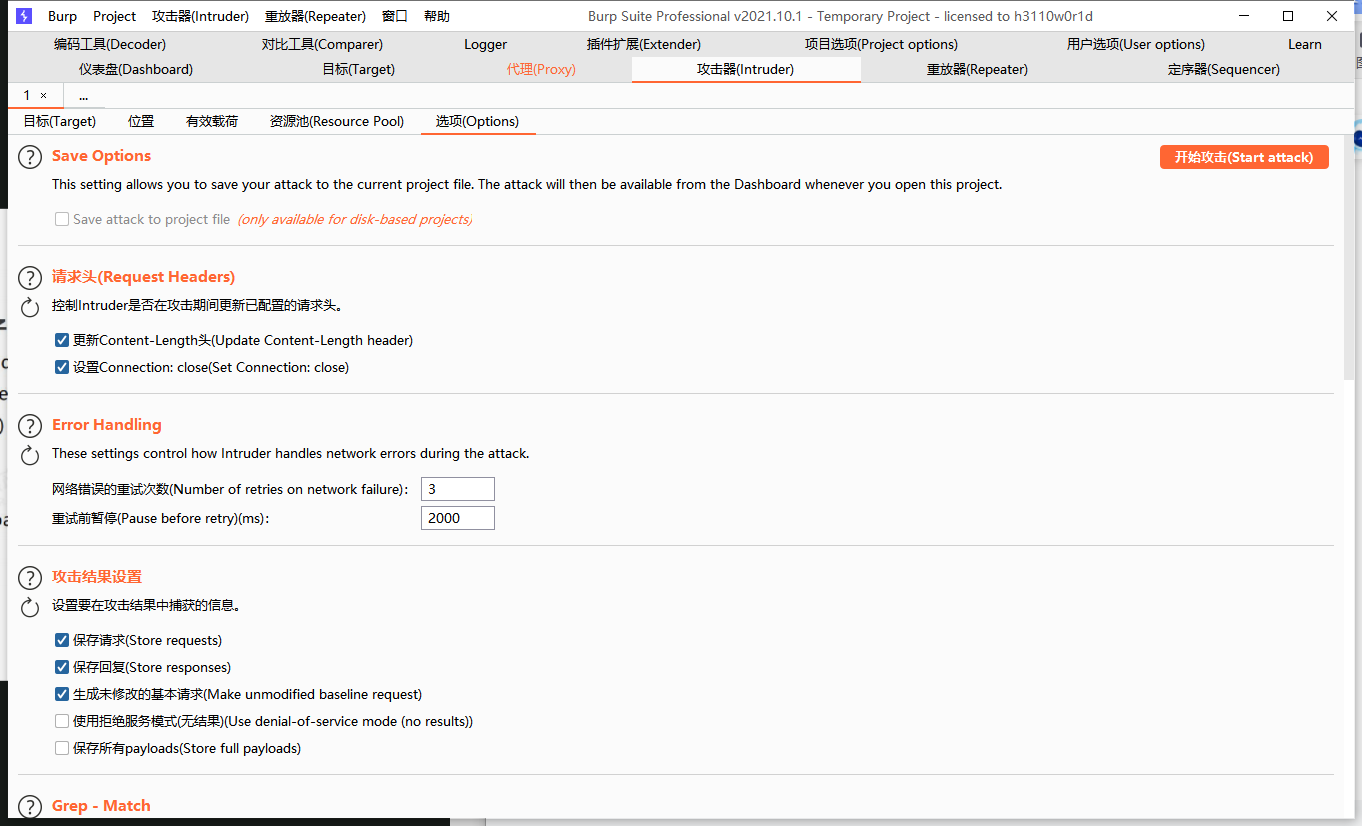Disable 生成未修改的基本请求(baseline request)

[61, 693]
